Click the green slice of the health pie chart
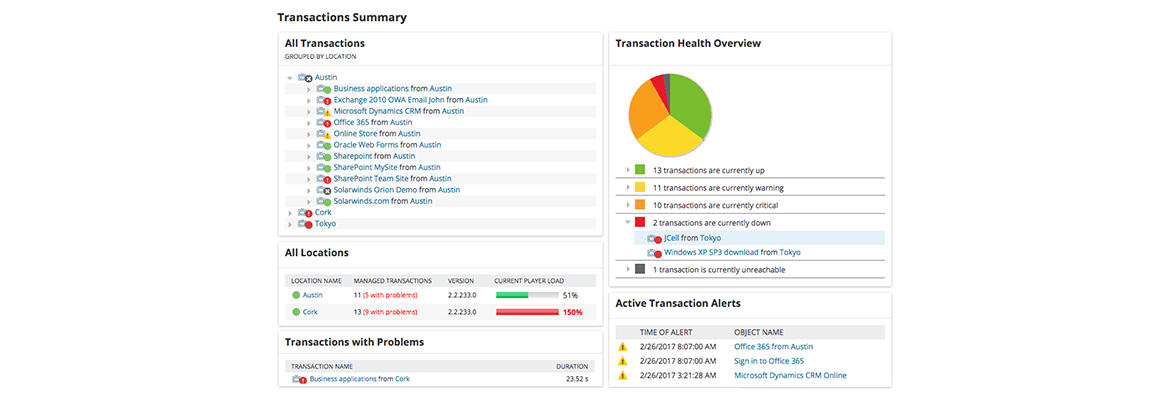The image size is (1170, 400). pos(688,104)
